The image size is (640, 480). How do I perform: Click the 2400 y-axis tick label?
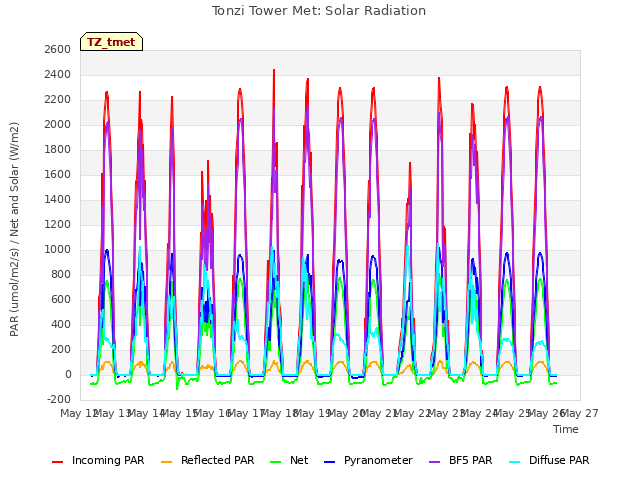(58, 74)
